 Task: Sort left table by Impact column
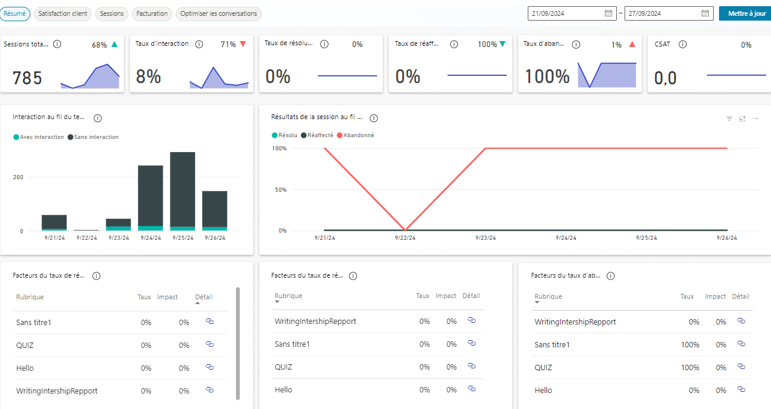coord(167,297)
